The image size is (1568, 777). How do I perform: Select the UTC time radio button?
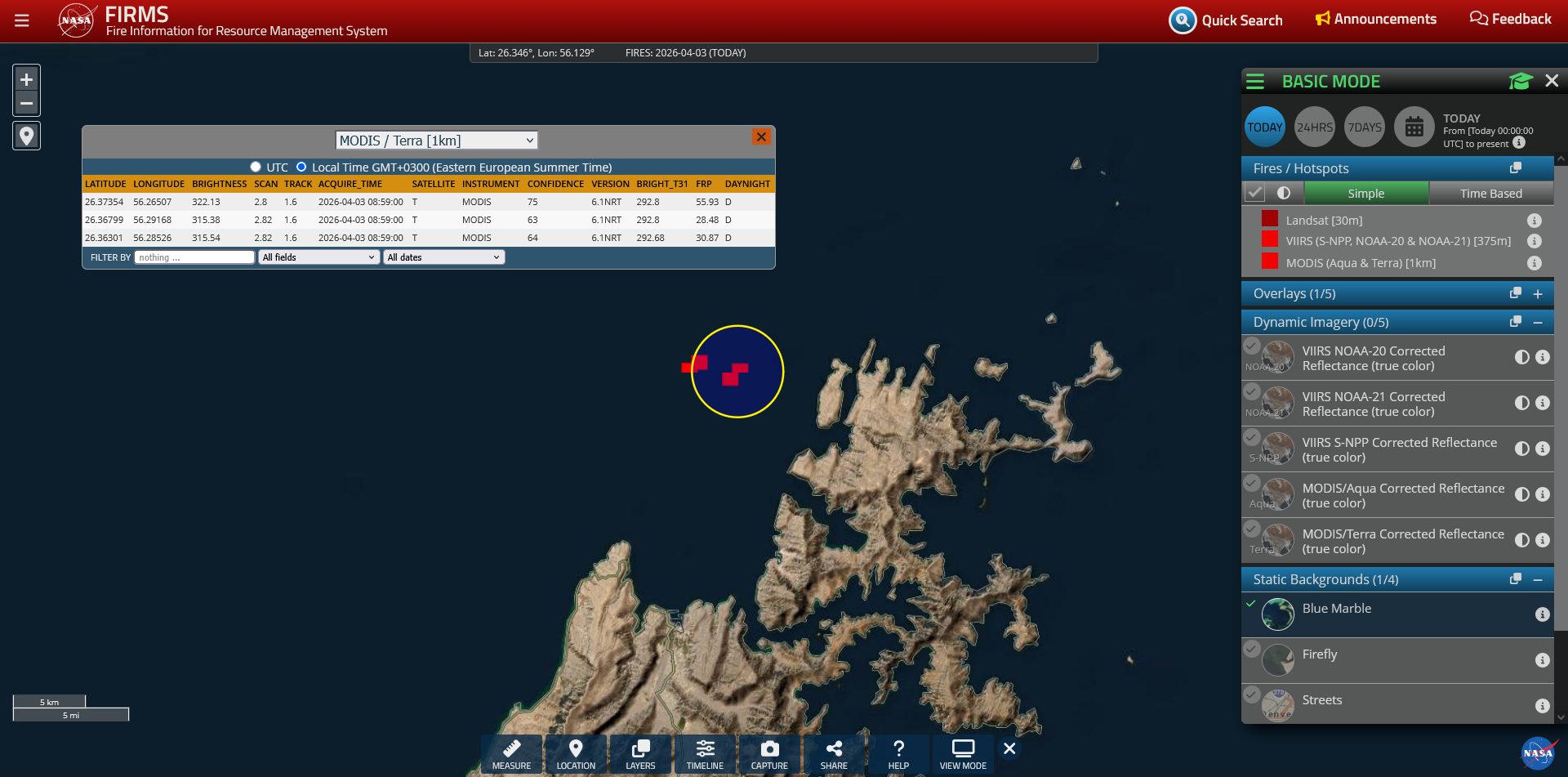coord(256,167)
